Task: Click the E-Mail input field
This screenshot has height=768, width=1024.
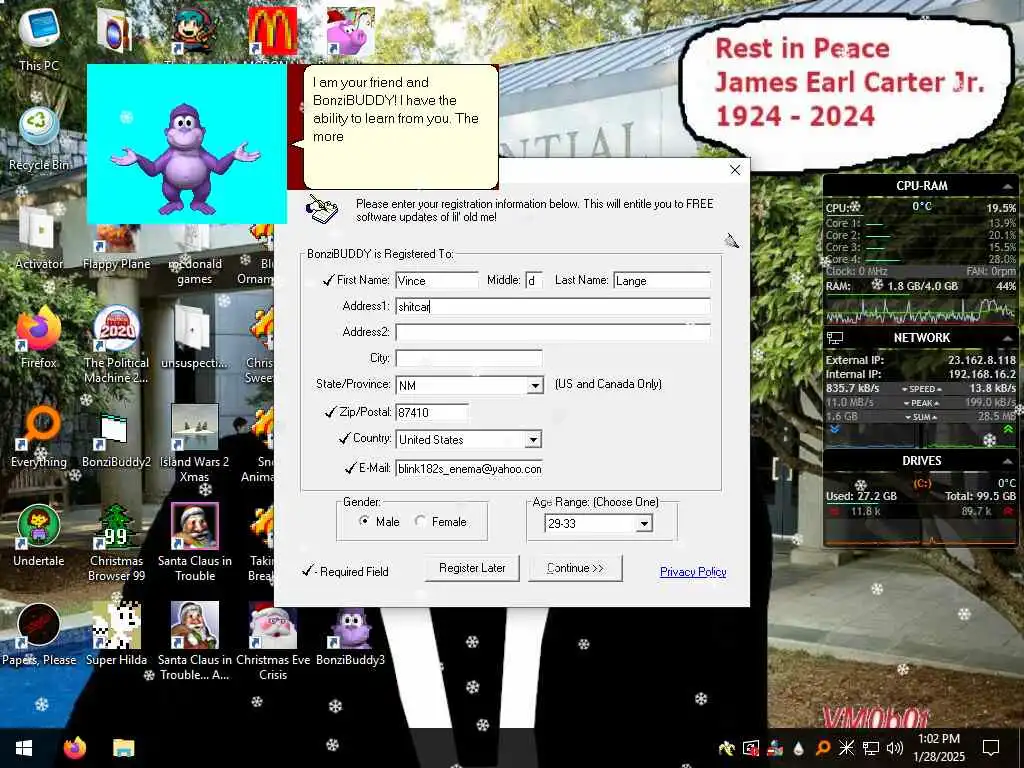Action: 469,468
